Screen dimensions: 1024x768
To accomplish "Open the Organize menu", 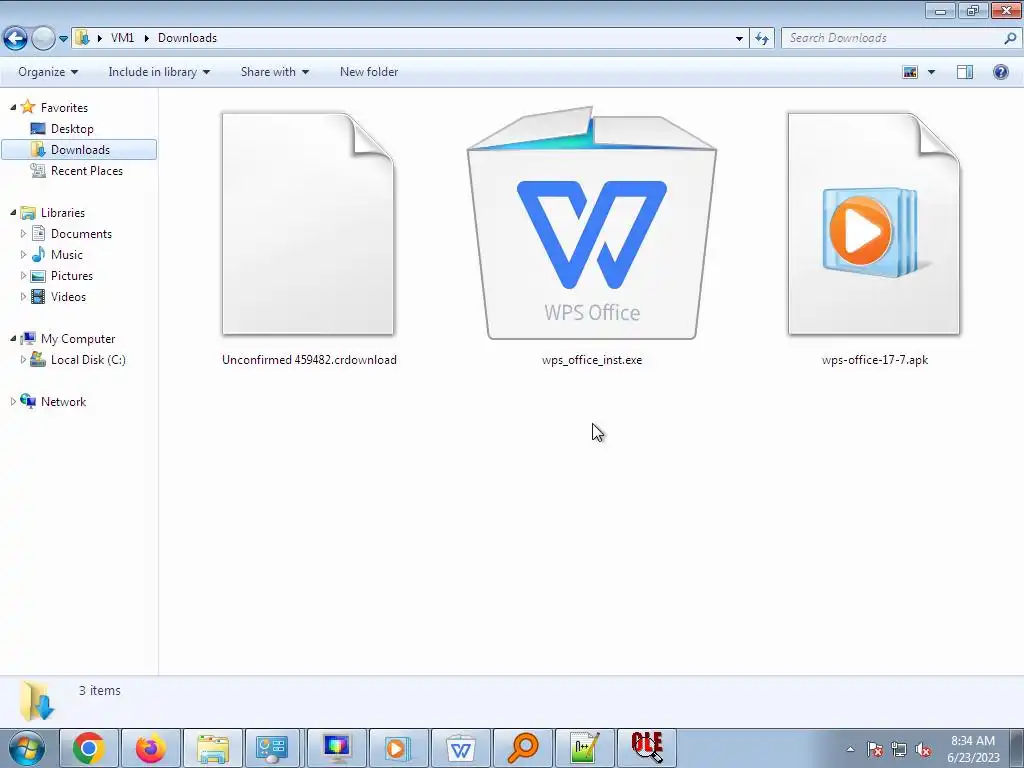I will pos(48,72).
